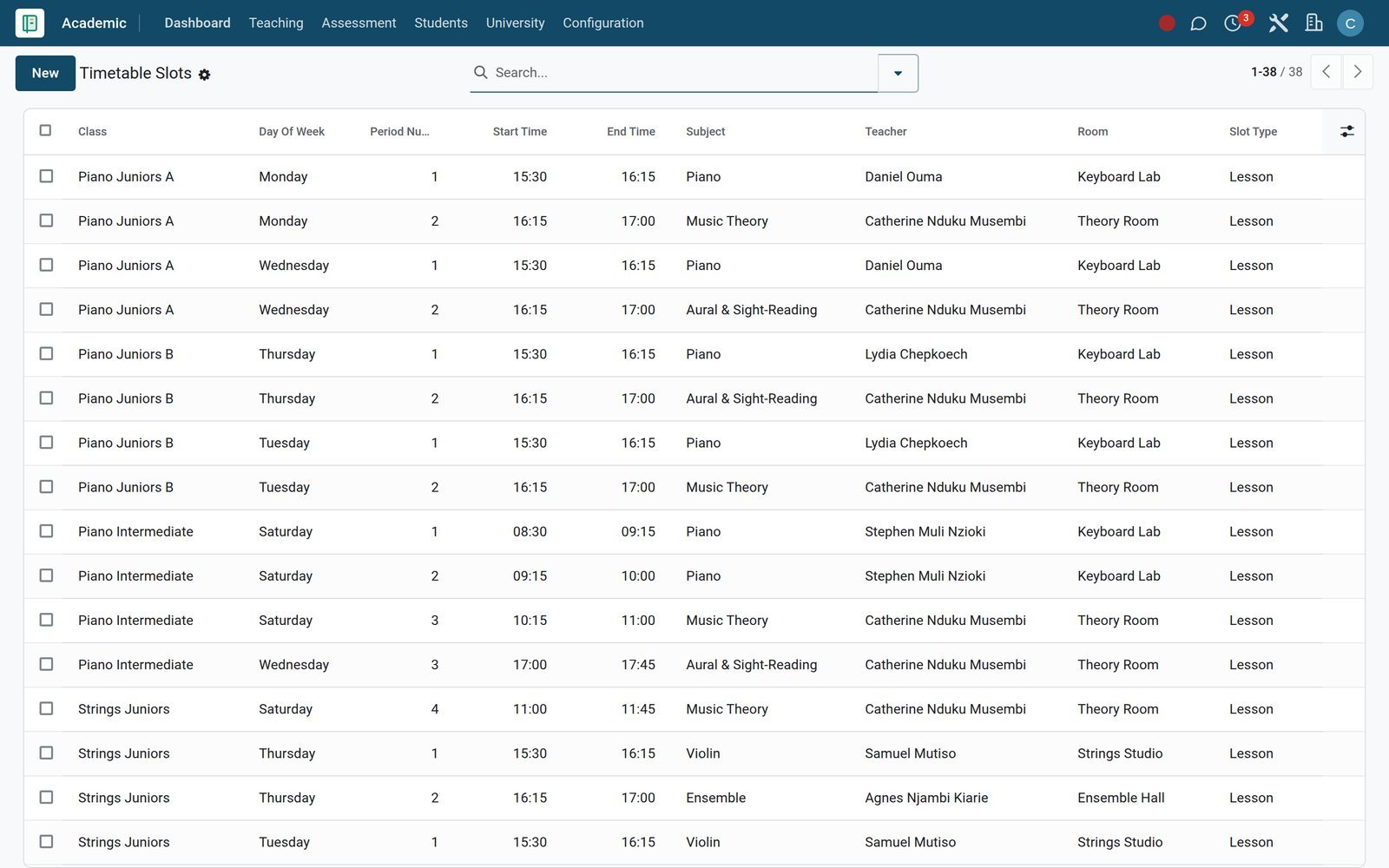
Task: Open the user avatar menu labeled C
Action: [1350, 23]
